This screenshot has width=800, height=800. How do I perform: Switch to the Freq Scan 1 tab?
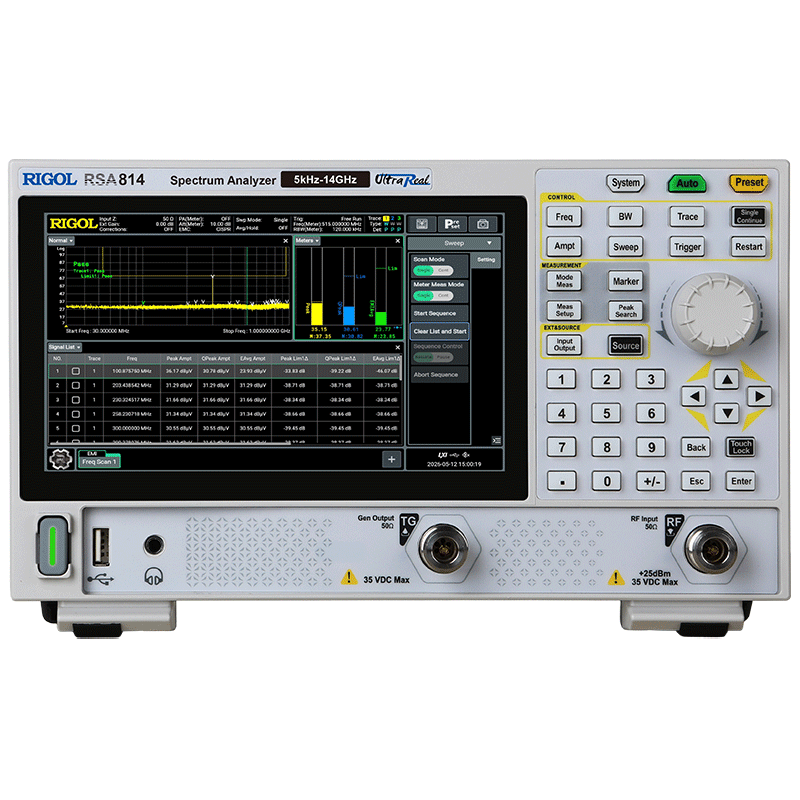[99, 461]
